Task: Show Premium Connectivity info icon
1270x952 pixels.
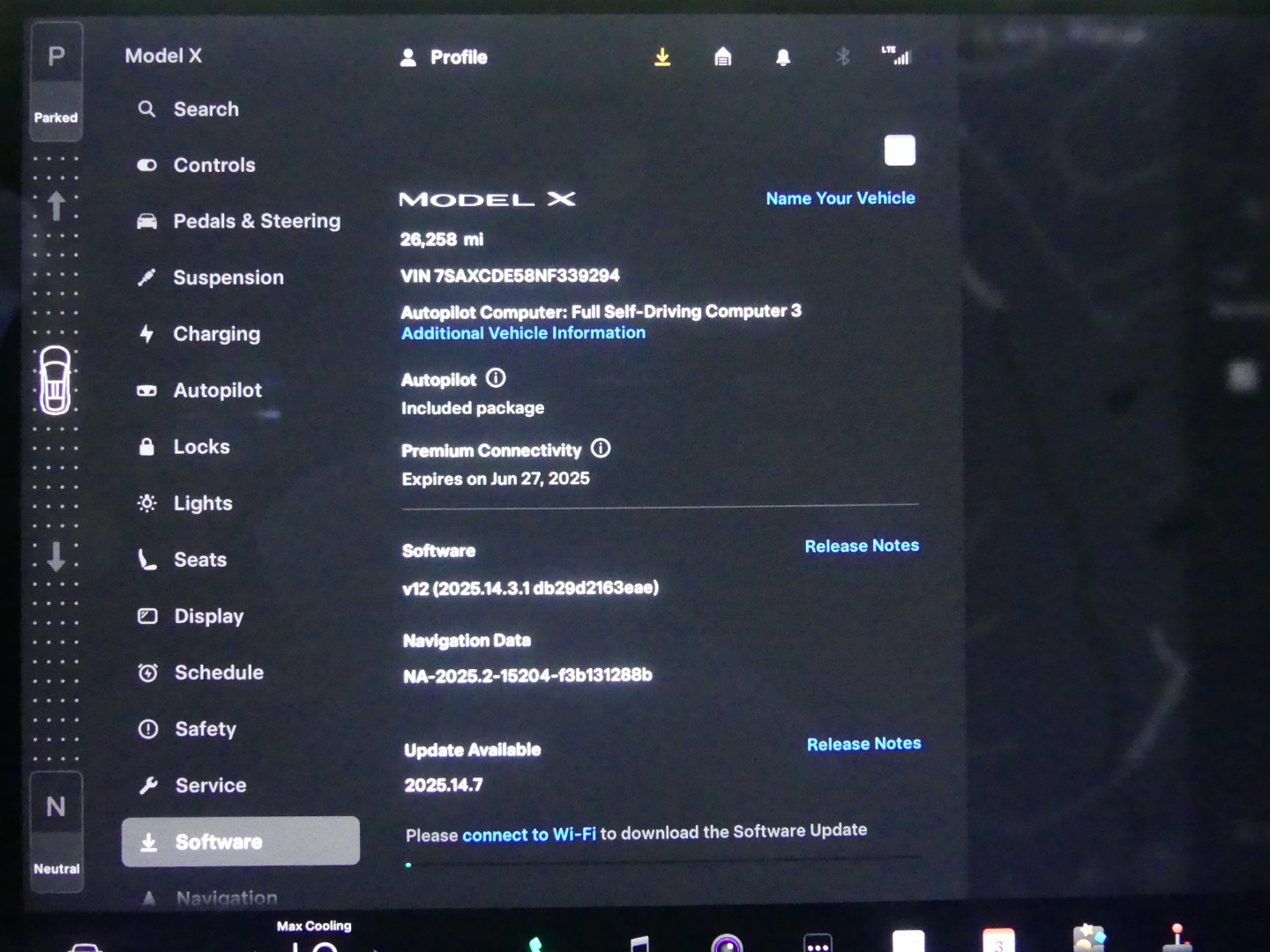Action: (601, 449)
